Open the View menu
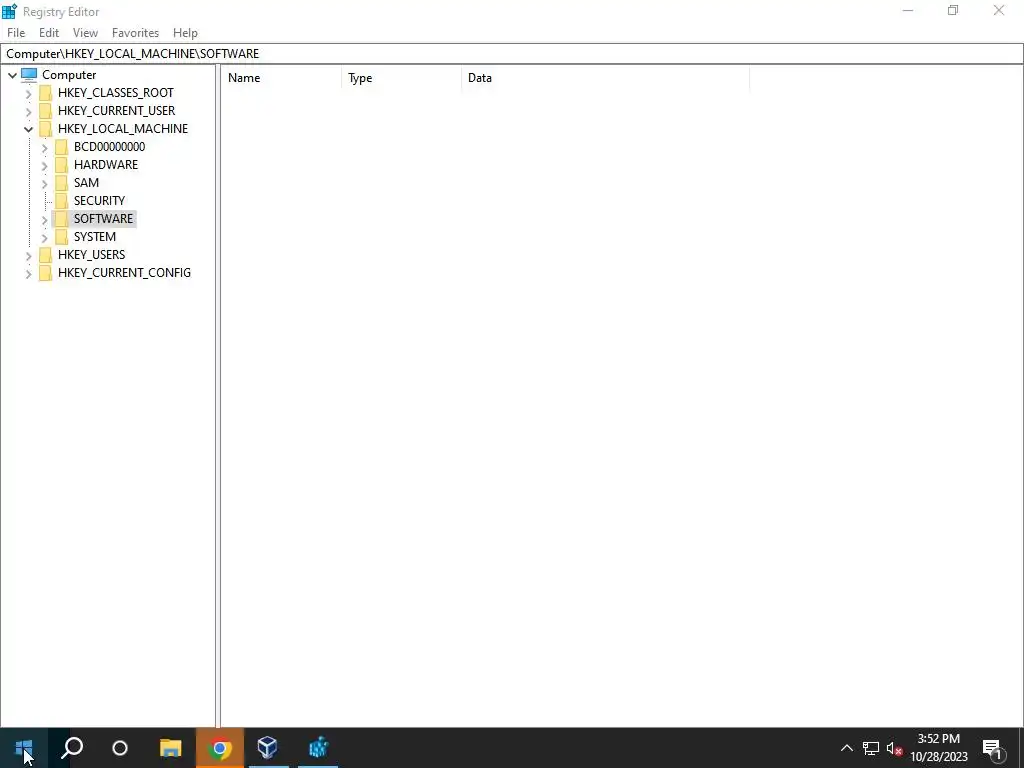The width and height of the screenshot is (1024, 768). (x=85, y=33)
